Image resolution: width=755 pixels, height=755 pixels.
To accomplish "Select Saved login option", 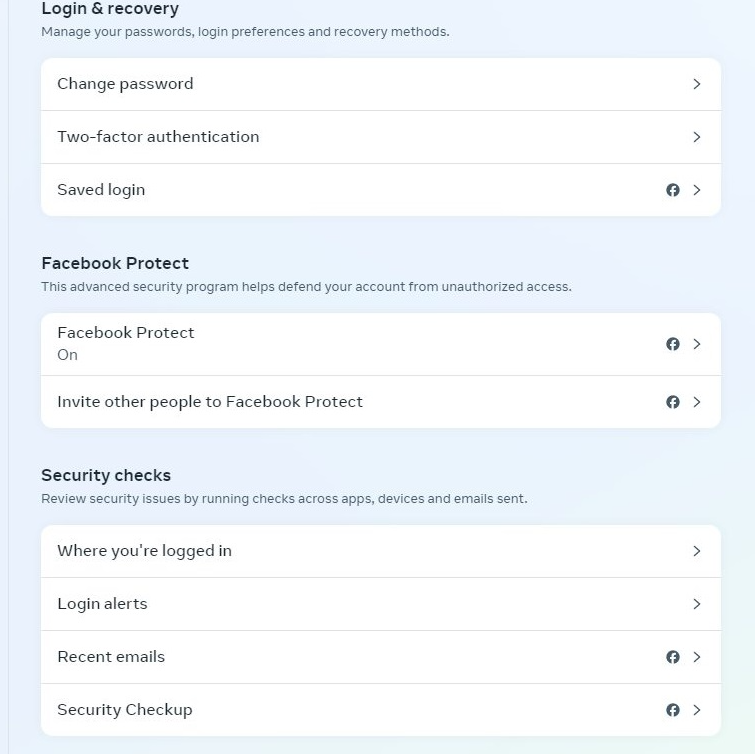I will coord(381,190).
